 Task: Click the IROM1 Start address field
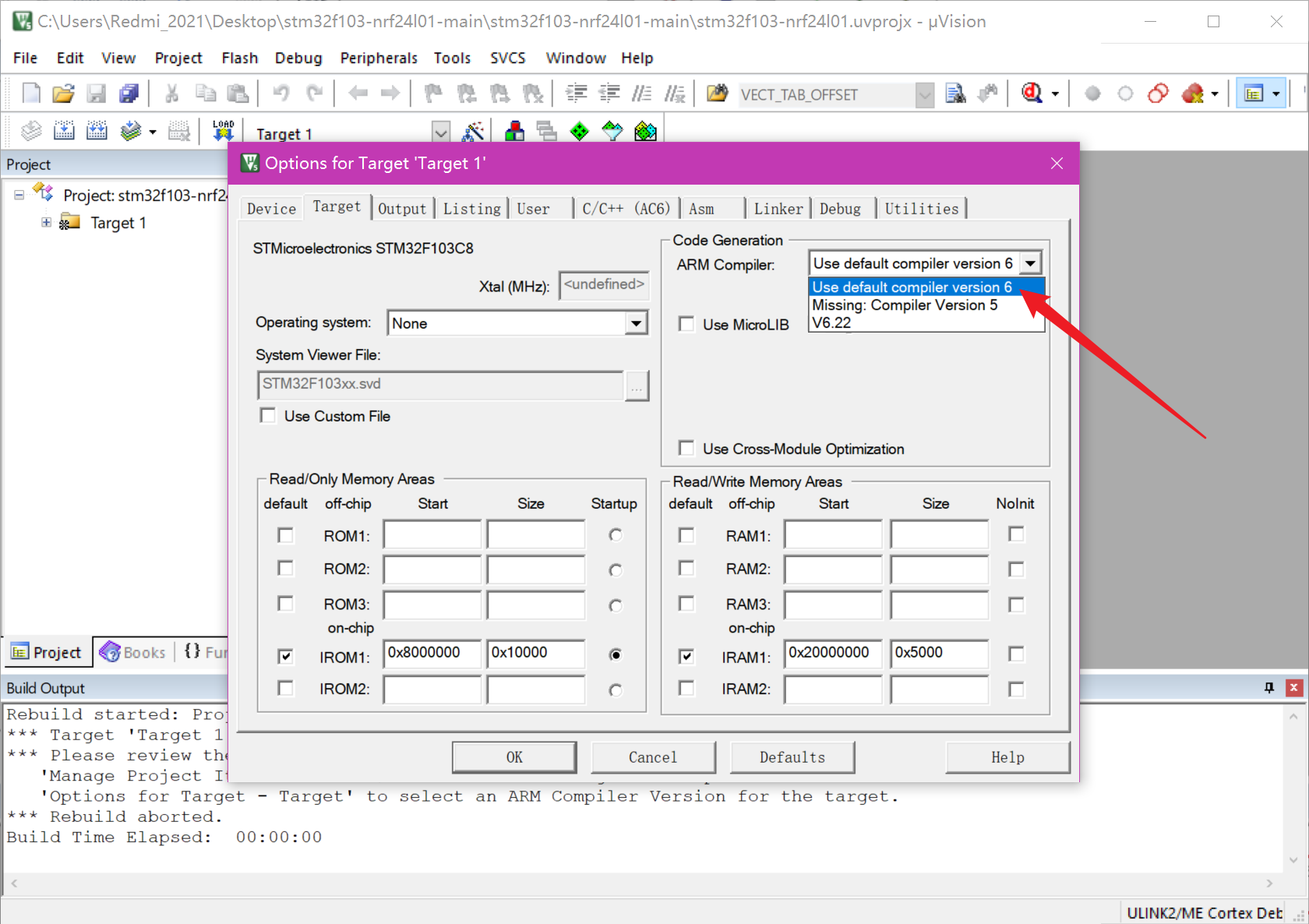(x=432, y=654)
